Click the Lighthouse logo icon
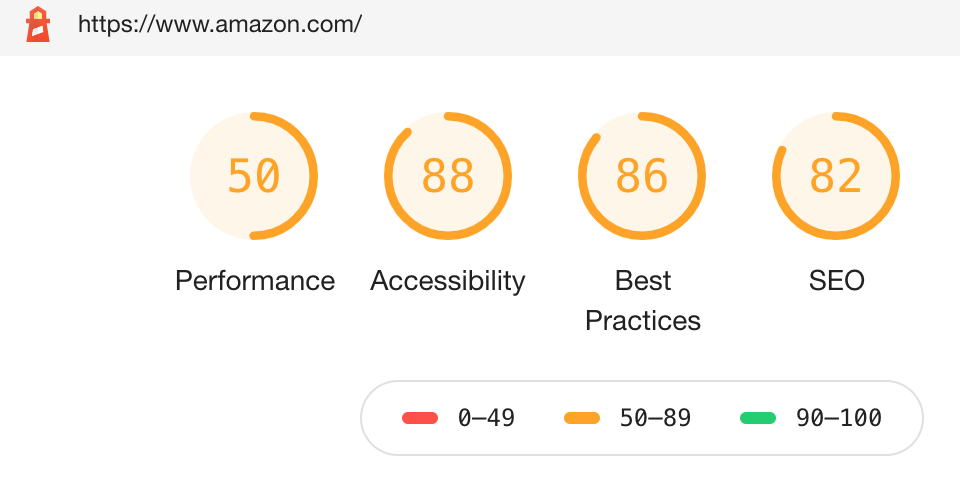The height and width of the screenshot is (478, 960). point(38,24)
